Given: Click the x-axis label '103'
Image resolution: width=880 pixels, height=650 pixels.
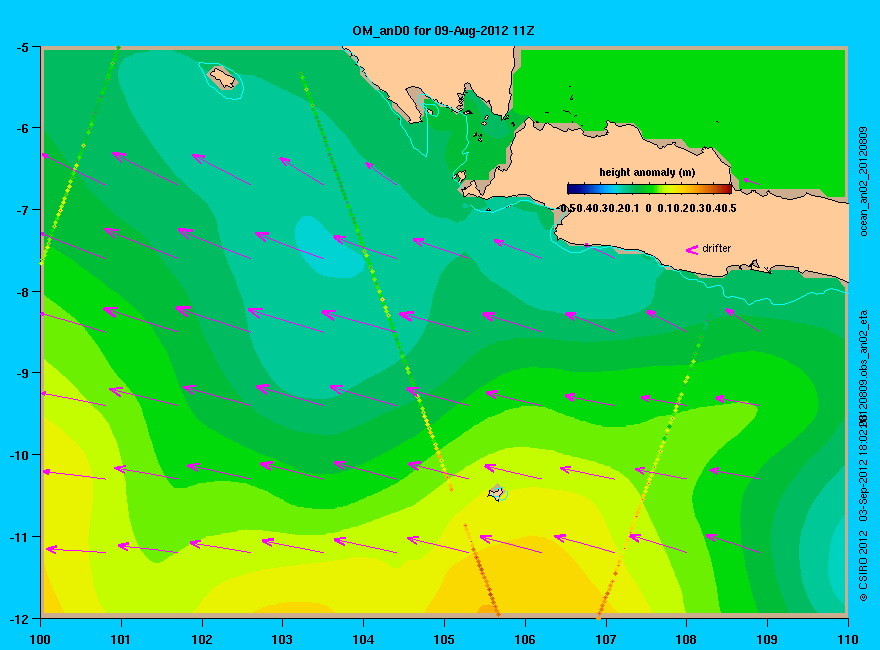Looking at the screenshot, I should point(282,639).
